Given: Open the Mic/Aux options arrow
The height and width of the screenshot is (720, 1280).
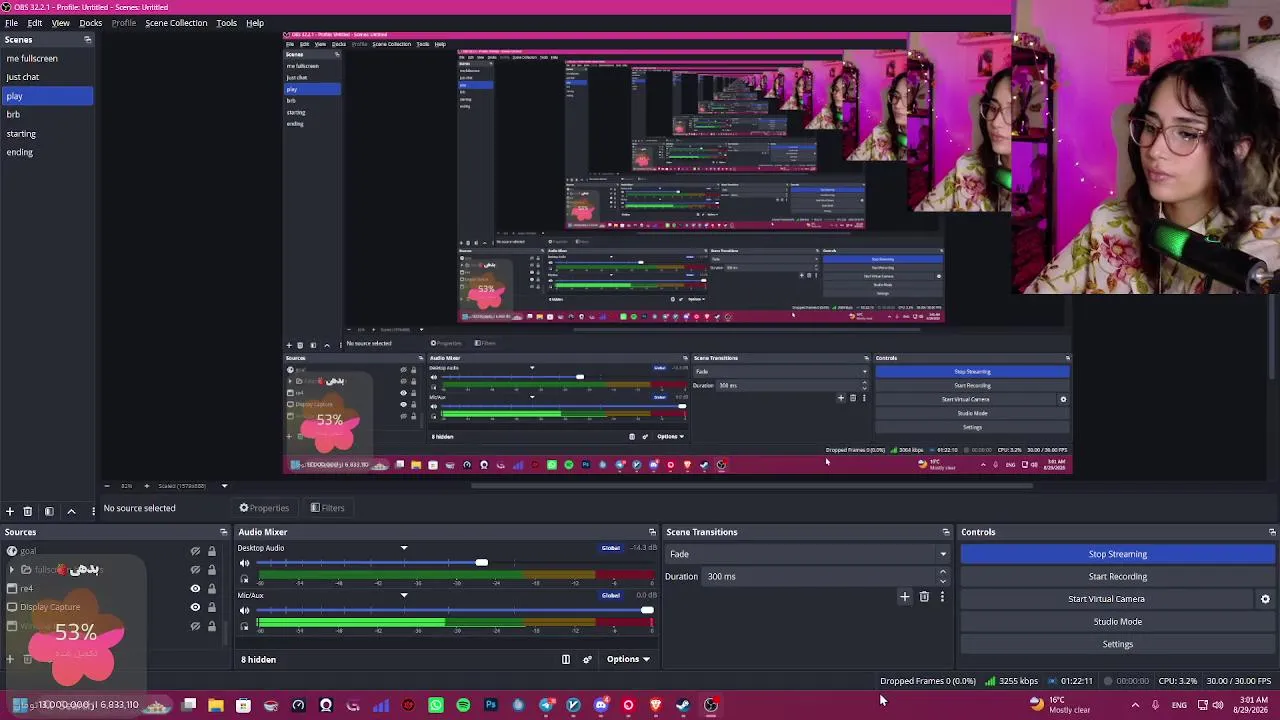Looking at the screenshot, I should 404,595.
